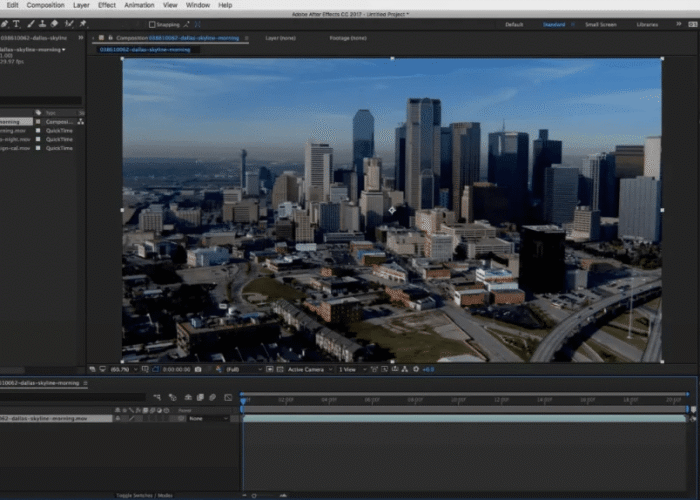Open the dallas-skyline-morning dropdown in the Project panel
This screenshot has width=700, height=500.
64,50
